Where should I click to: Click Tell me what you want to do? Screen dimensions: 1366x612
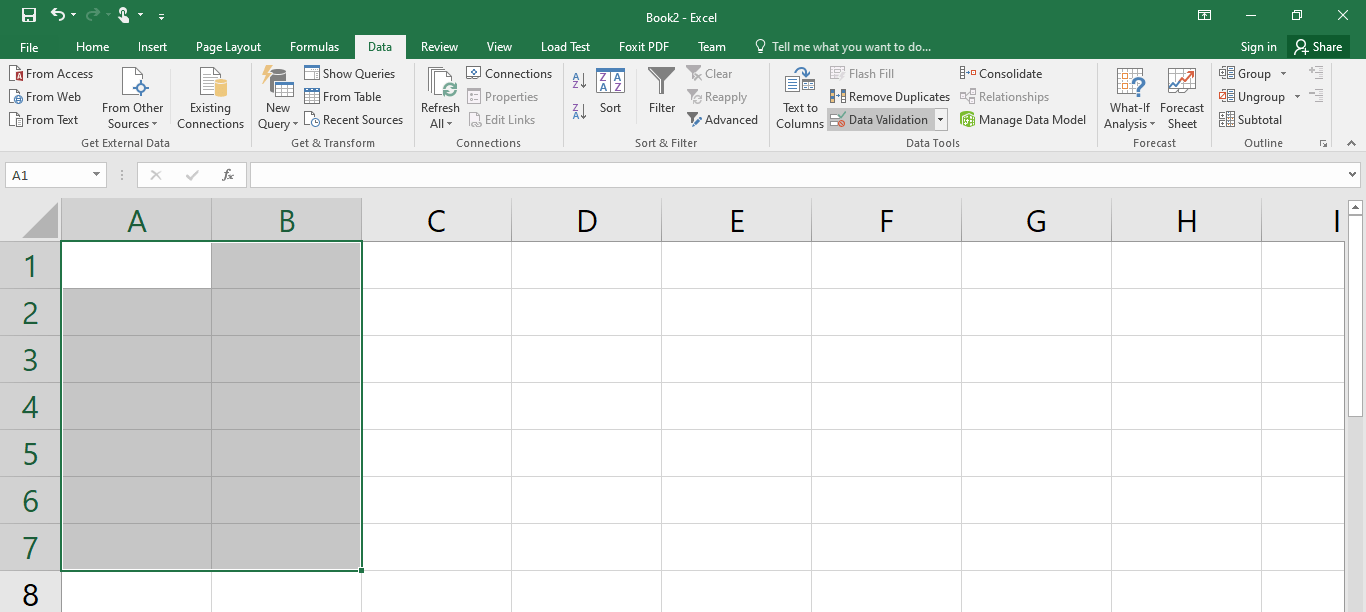tap(842, 47)
